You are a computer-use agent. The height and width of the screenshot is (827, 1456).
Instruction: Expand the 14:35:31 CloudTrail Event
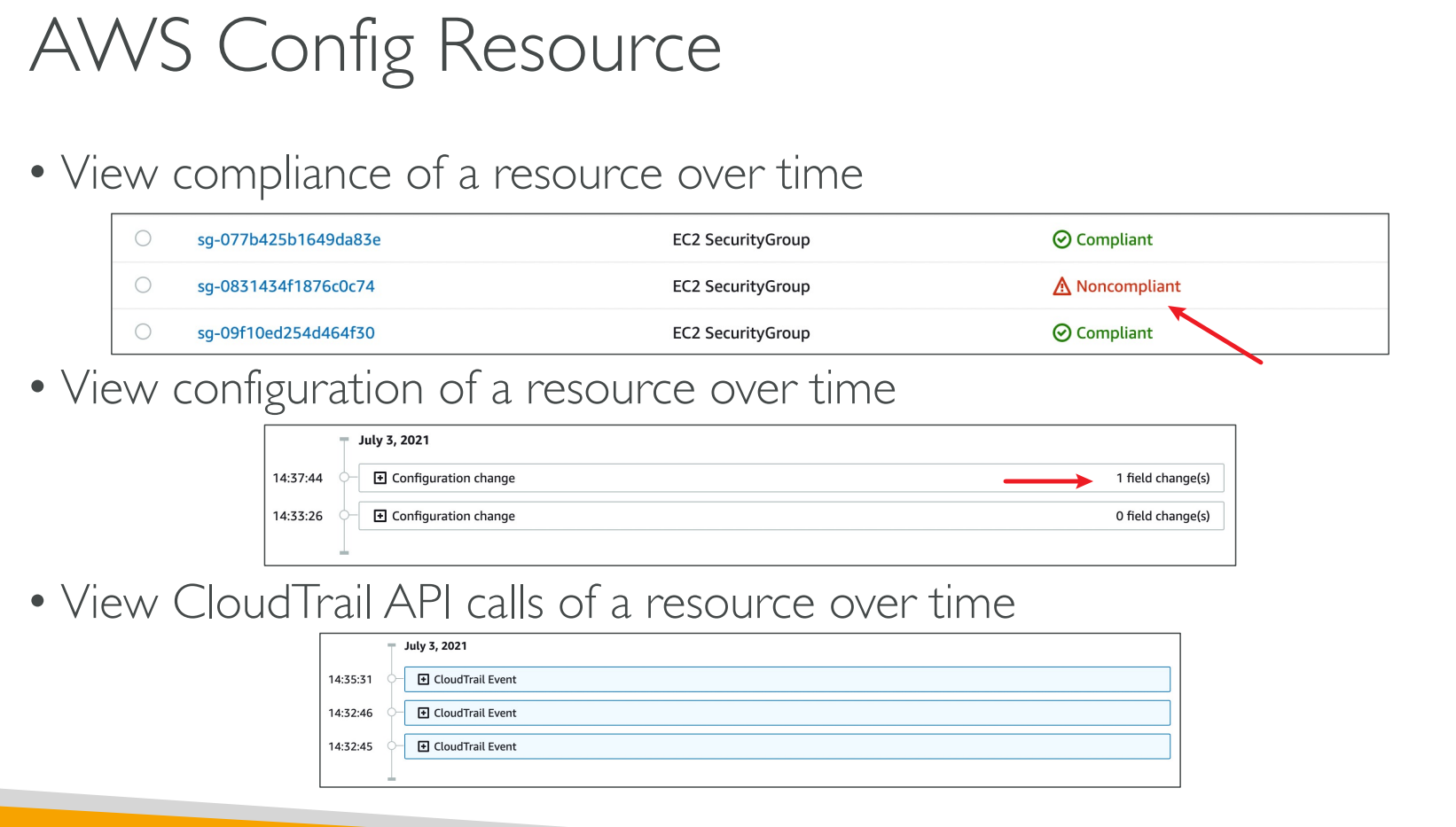coord(424,680)
